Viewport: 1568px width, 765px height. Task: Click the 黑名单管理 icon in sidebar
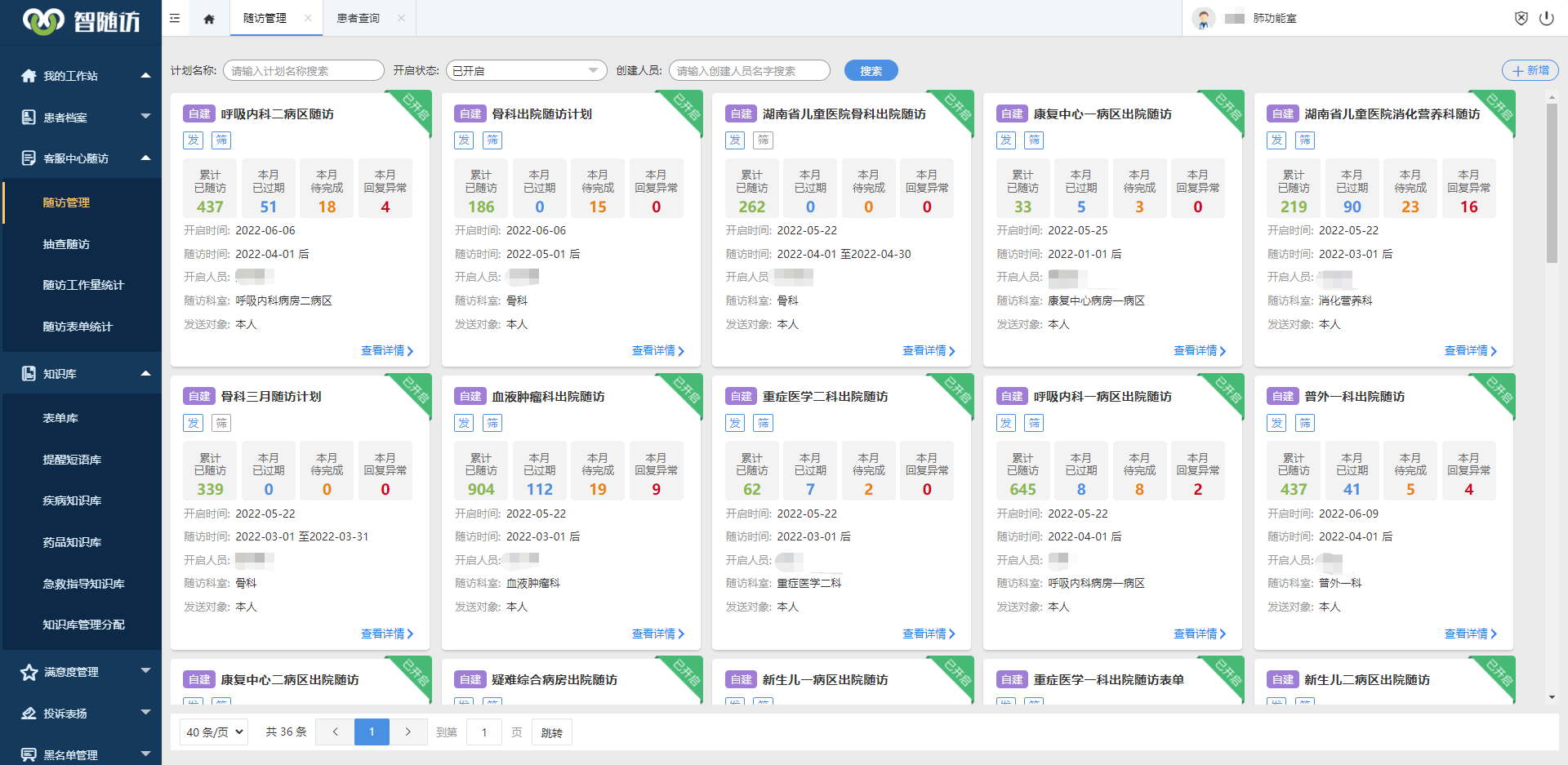[29, 754]
